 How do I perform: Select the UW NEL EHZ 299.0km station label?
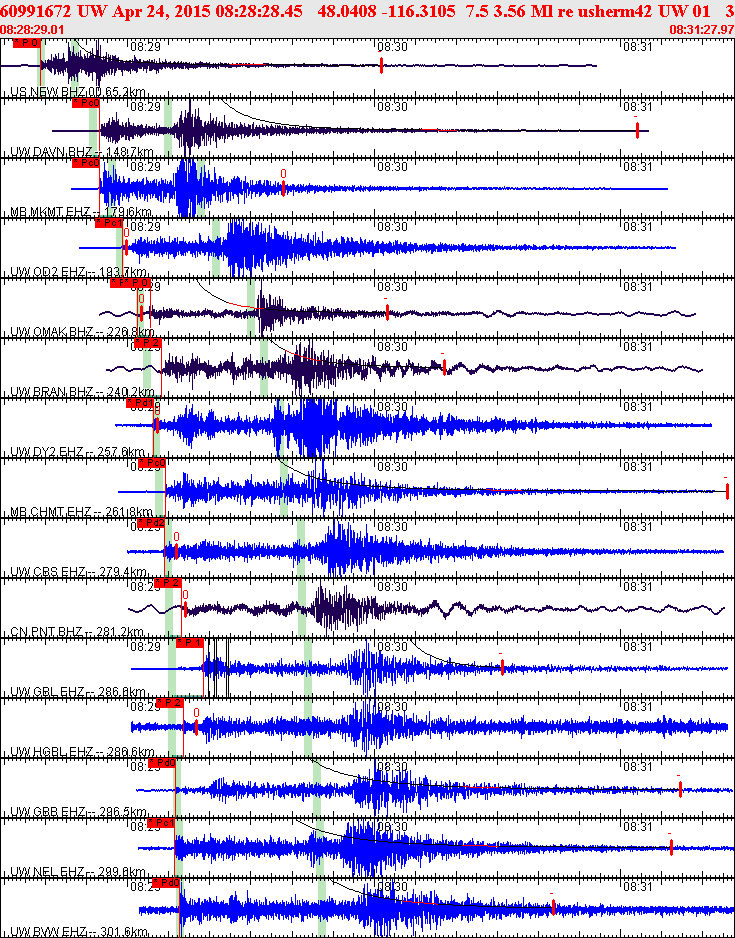(78, 871)
